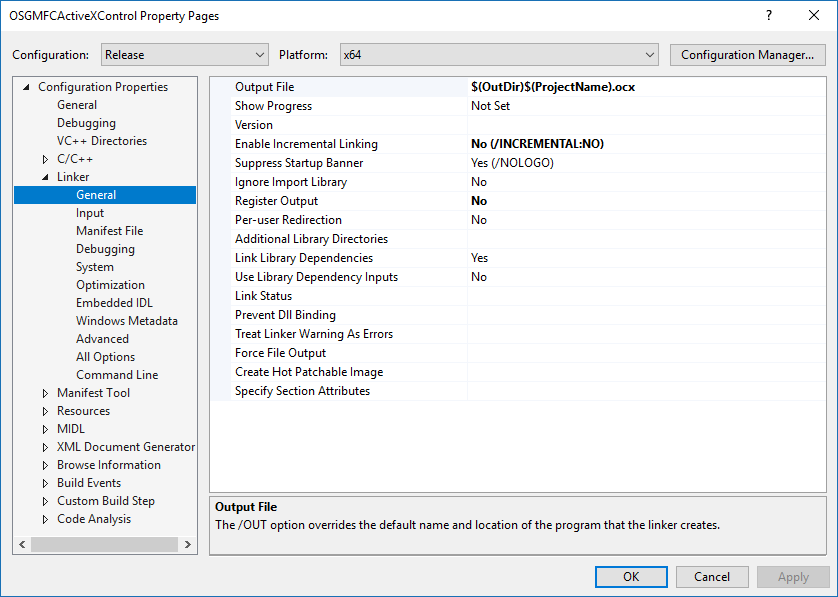
Task: Select the Enable Incremental Linking property
Action: pos(306,144)
